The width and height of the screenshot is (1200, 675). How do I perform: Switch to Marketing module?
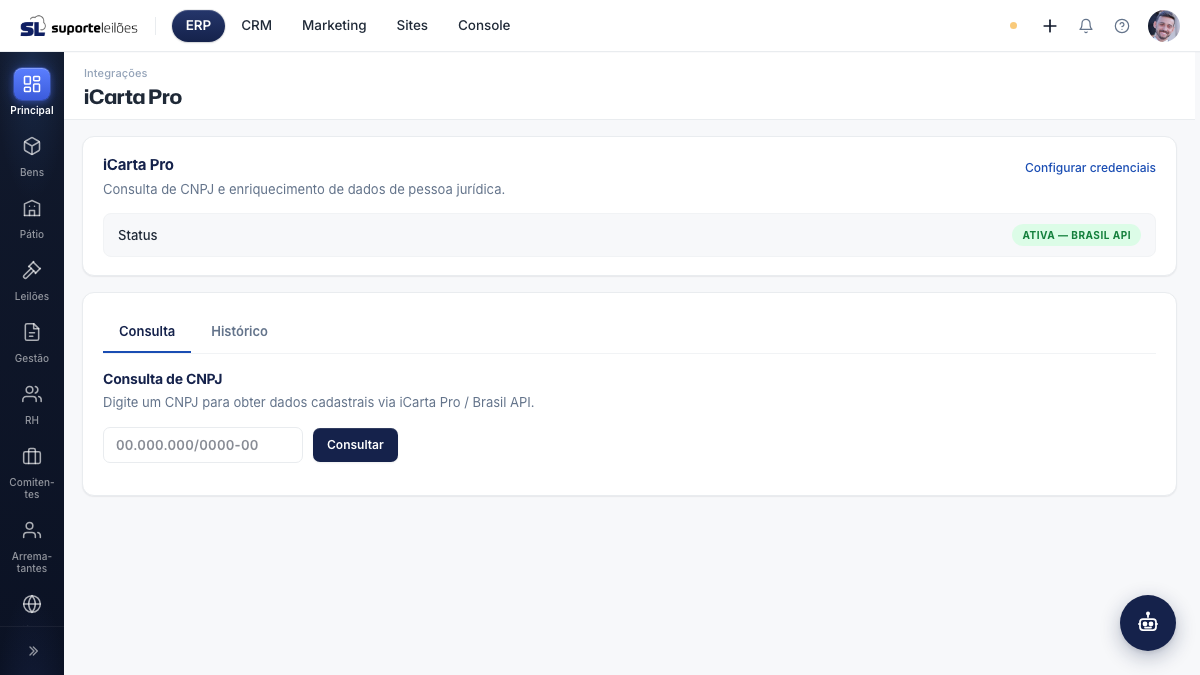pos(334,26)
